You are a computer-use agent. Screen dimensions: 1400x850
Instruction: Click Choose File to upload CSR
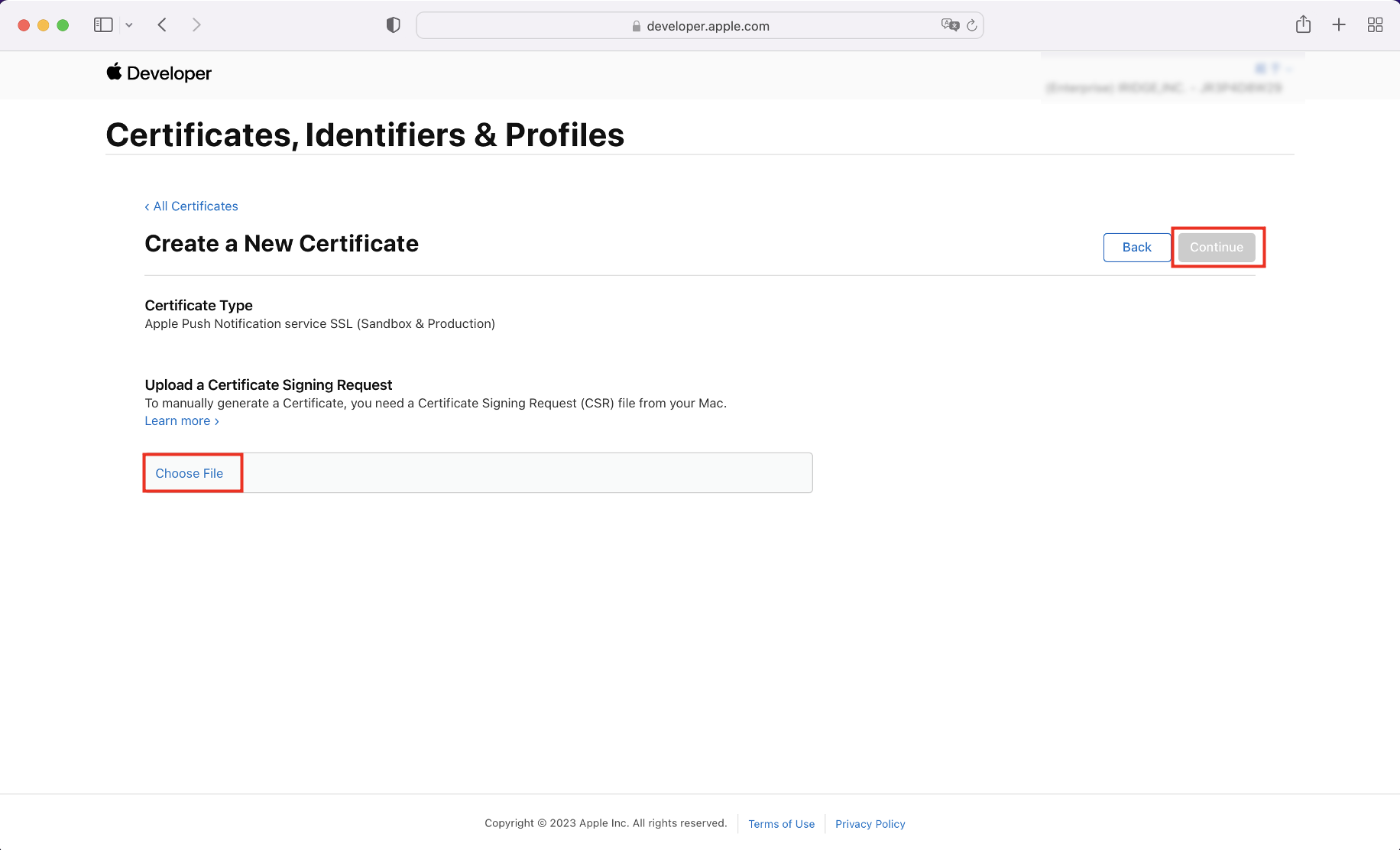[190, 473]
